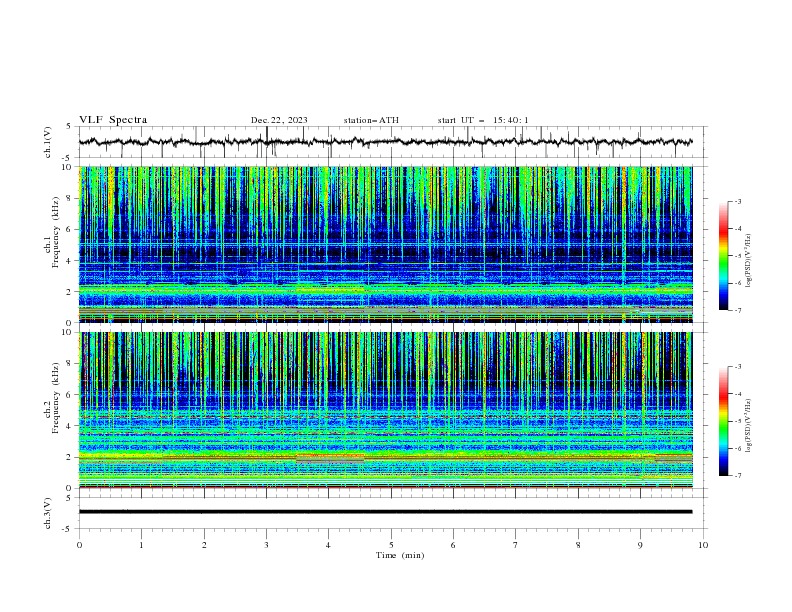Click time axis tick label "10"
The image size is (792, 612).
pos(703,545)
